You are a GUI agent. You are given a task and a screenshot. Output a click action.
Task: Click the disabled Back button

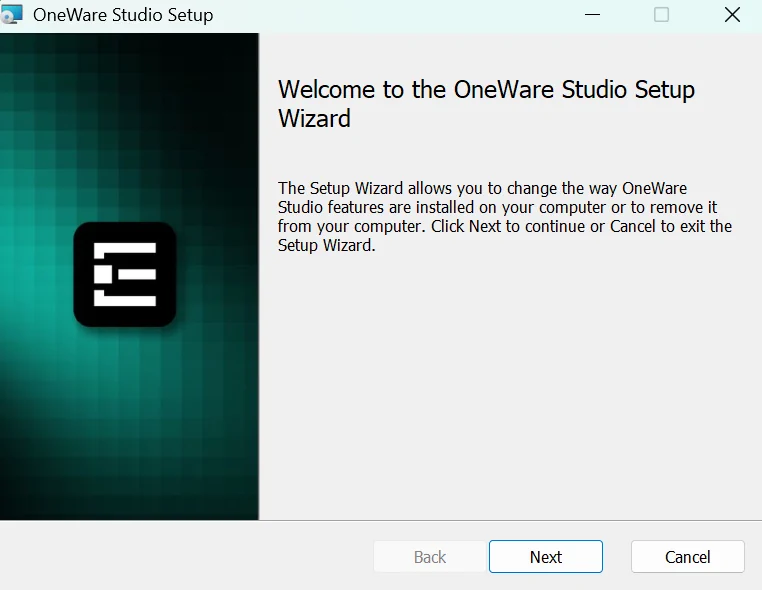430,557
